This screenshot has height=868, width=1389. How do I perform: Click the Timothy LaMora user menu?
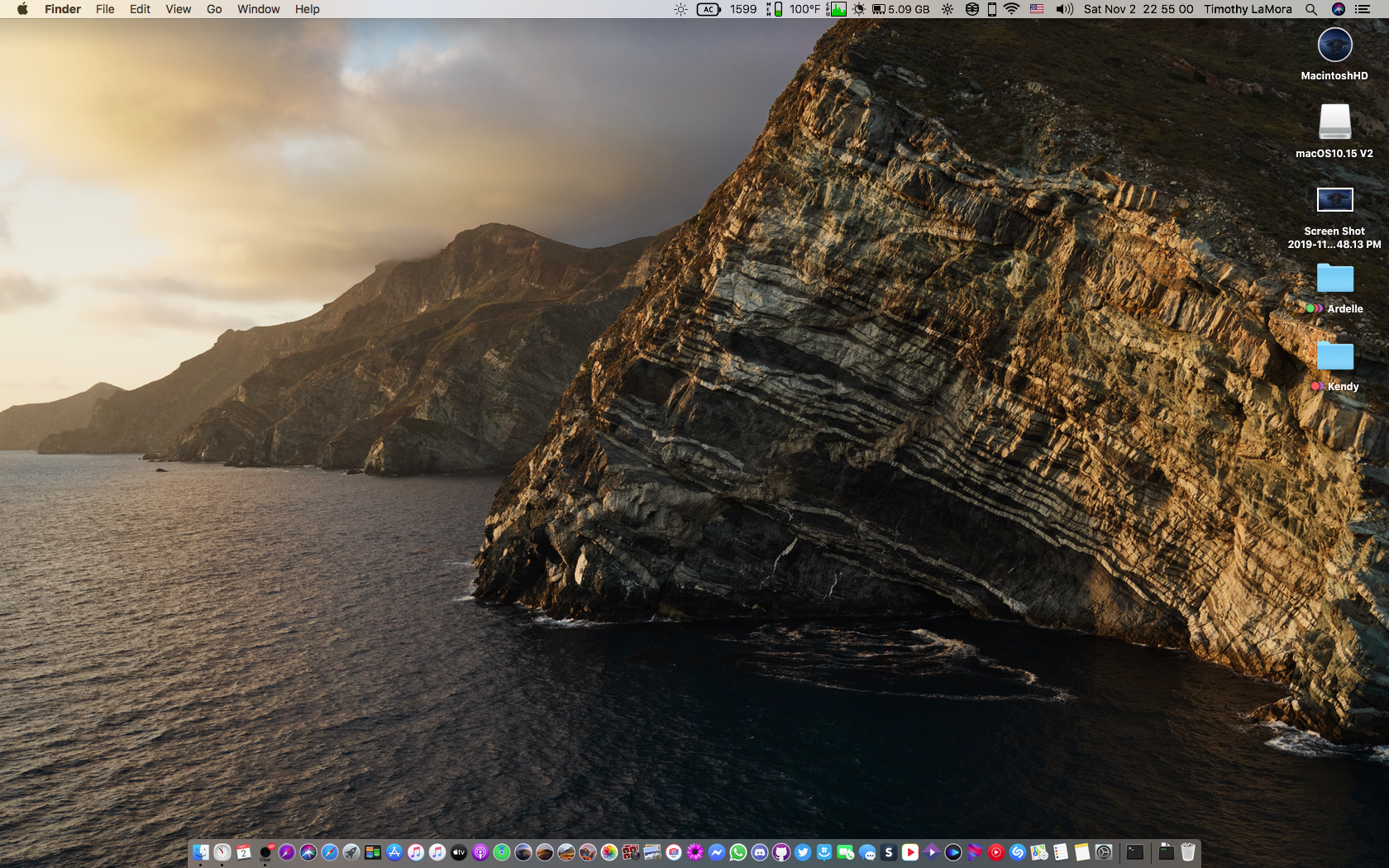[1248, 9]
